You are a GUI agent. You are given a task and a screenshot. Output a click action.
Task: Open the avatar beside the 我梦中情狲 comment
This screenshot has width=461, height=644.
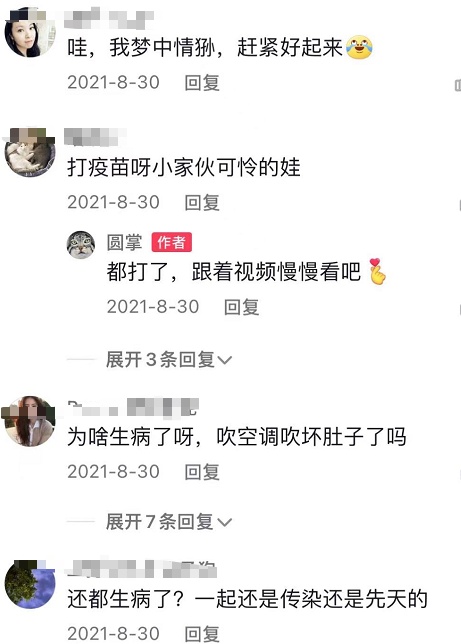30,33
